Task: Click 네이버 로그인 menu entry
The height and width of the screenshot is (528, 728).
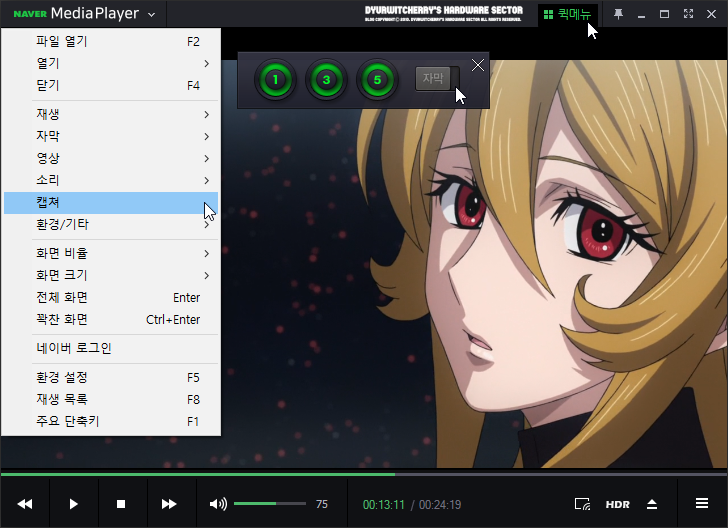Action: [111, 348]
